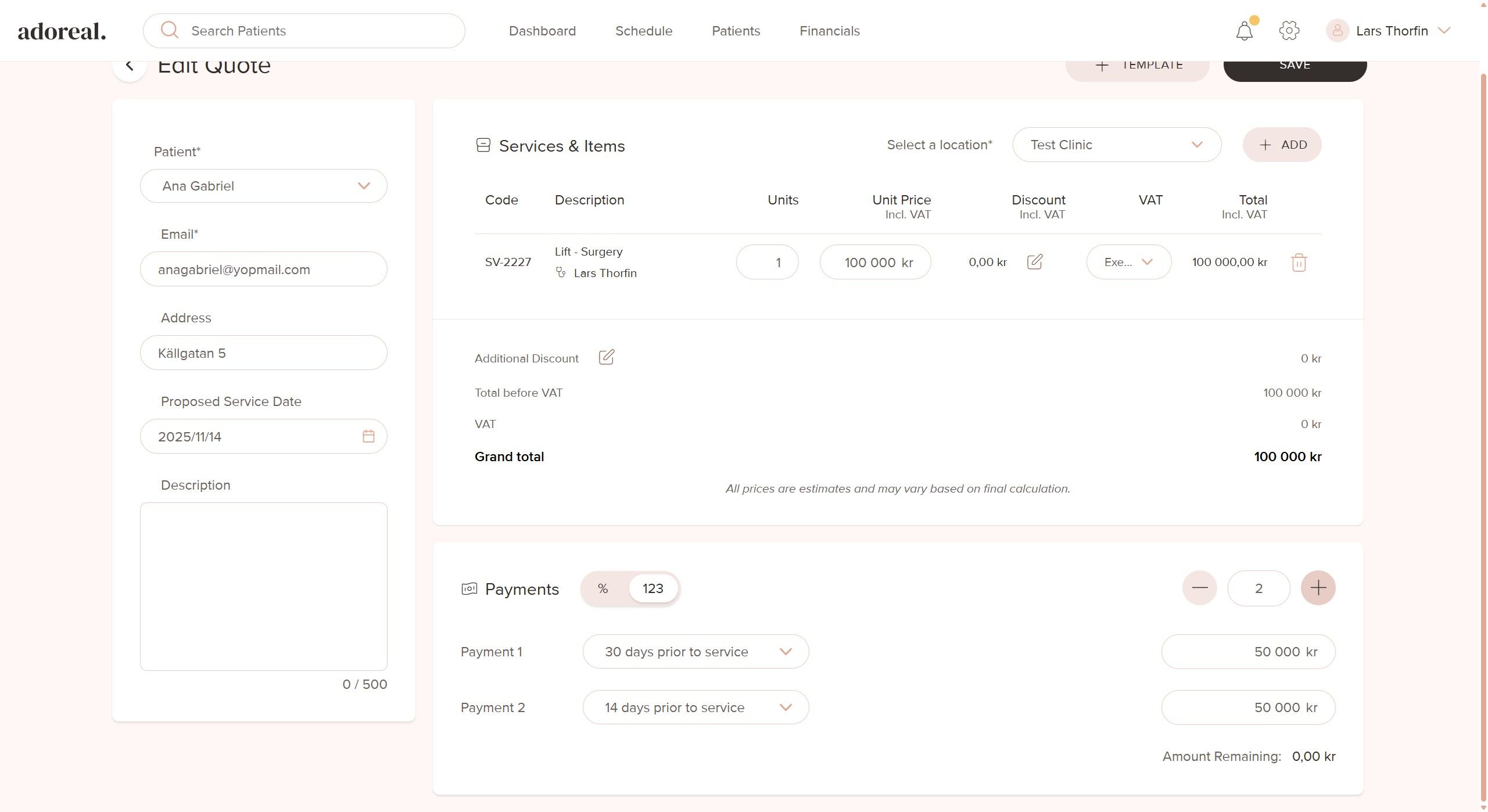Click the notifications bell icon
This screenshot has width=1488, height=812.
tap(1244, 31)
